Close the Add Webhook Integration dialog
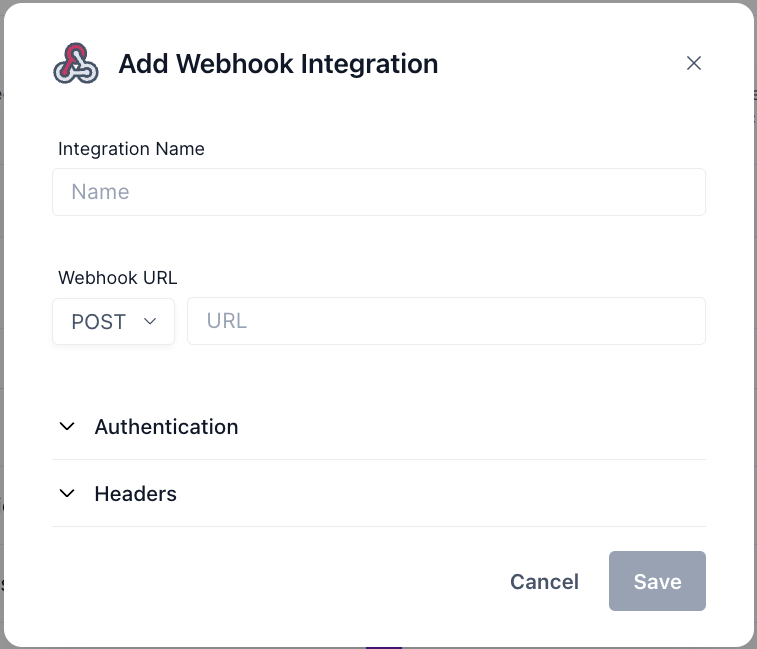 coord(694,63)
